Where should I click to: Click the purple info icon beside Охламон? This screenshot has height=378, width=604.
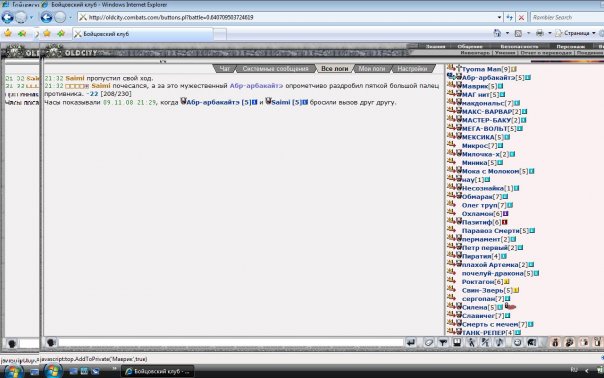click(x=505, y=214)
